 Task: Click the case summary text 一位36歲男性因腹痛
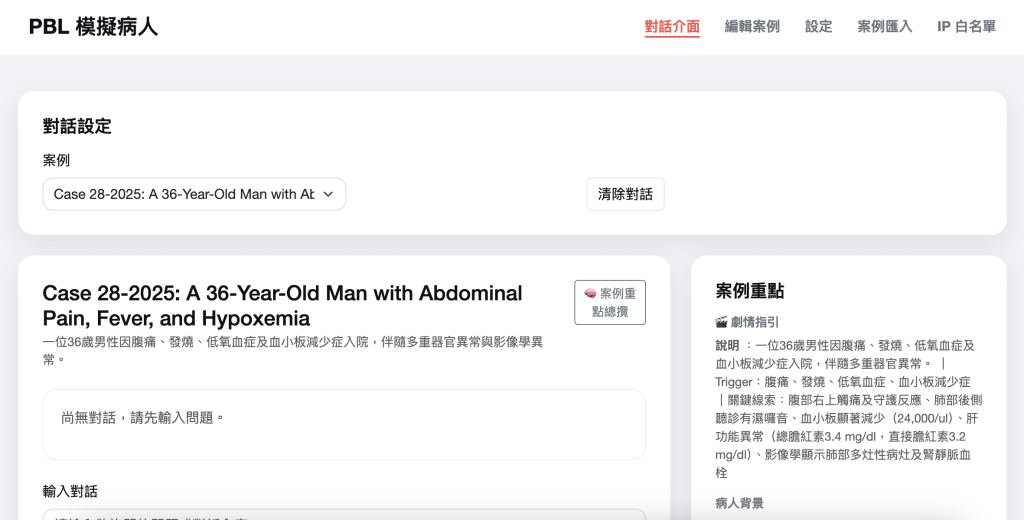(x=293, y=350)
